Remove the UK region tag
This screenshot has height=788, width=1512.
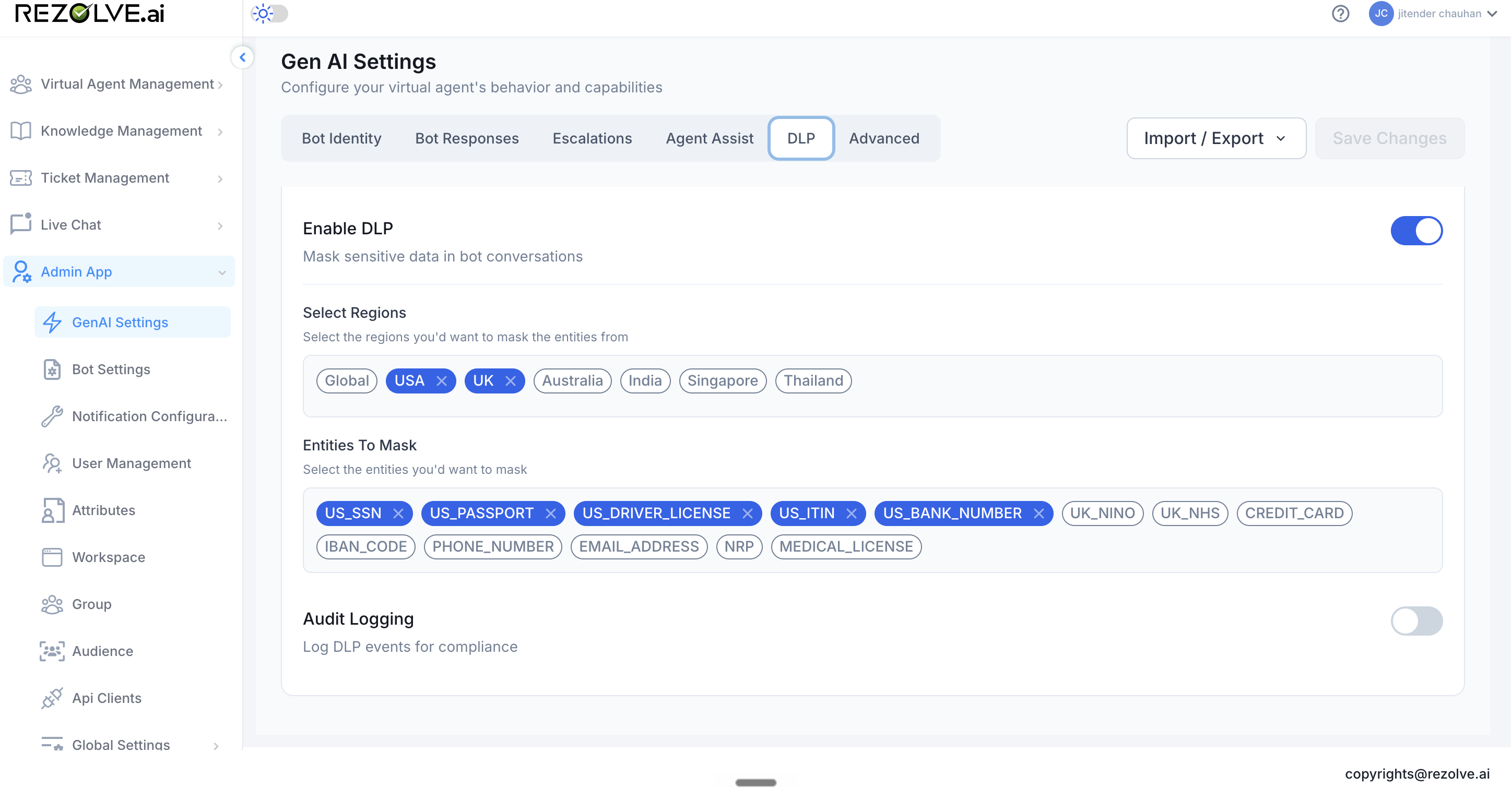(x=511, y=381)
